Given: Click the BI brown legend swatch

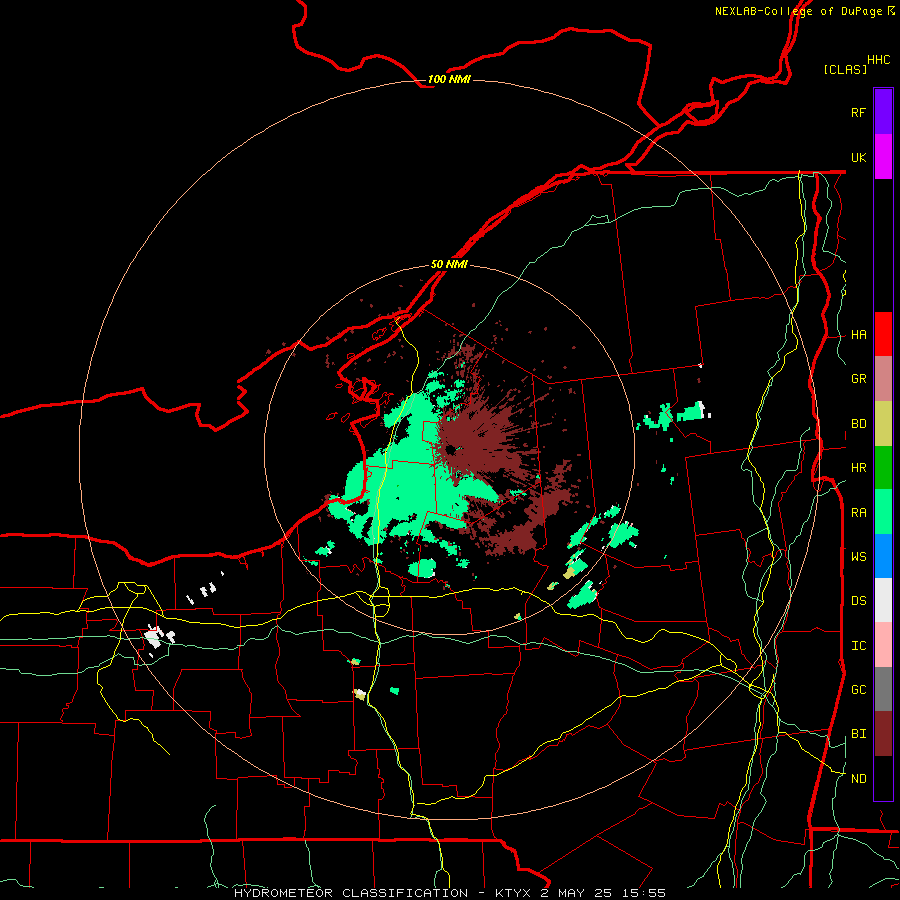Looking at the screenshot, I should click(x=883, y=734).
